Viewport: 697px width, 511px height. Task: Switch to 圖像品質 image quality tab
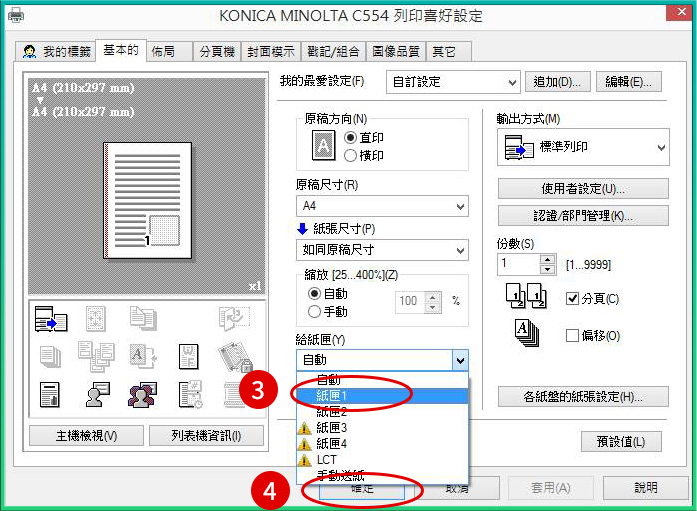pyautogui.click(x=396, y=52)
